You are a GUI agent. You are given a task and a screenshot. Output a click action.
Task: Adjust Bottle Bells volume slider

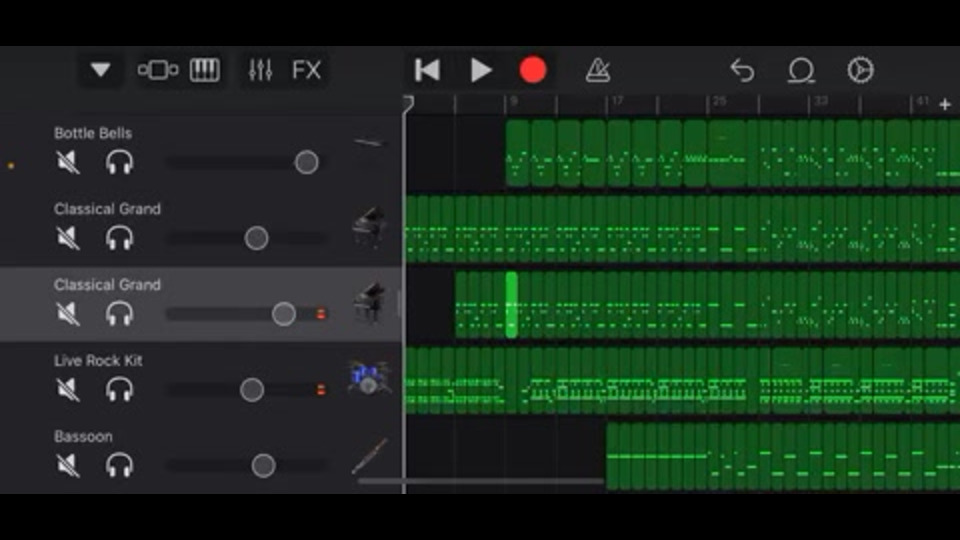[306, 162]
